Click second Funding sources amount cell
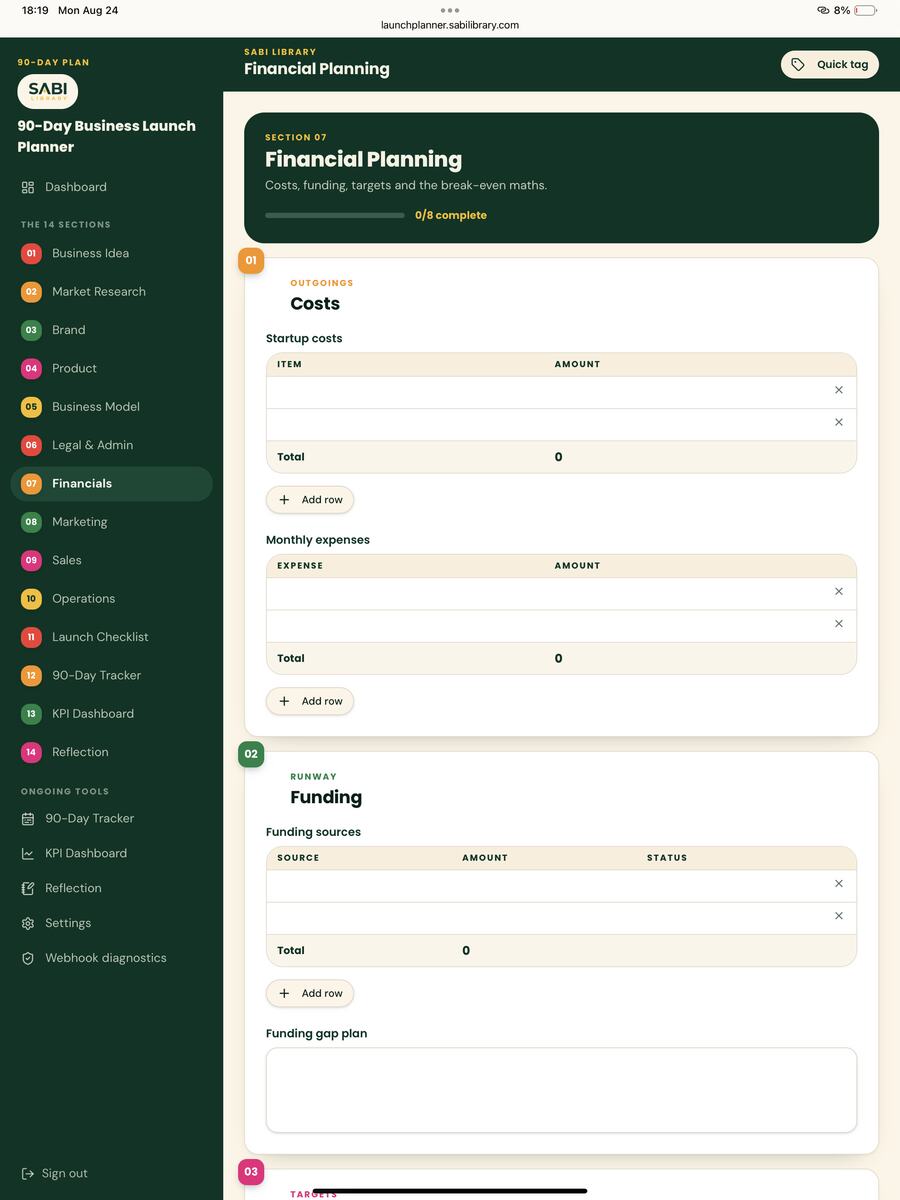The width and height of the screenshot is (900, 1200). pos(545,917)
